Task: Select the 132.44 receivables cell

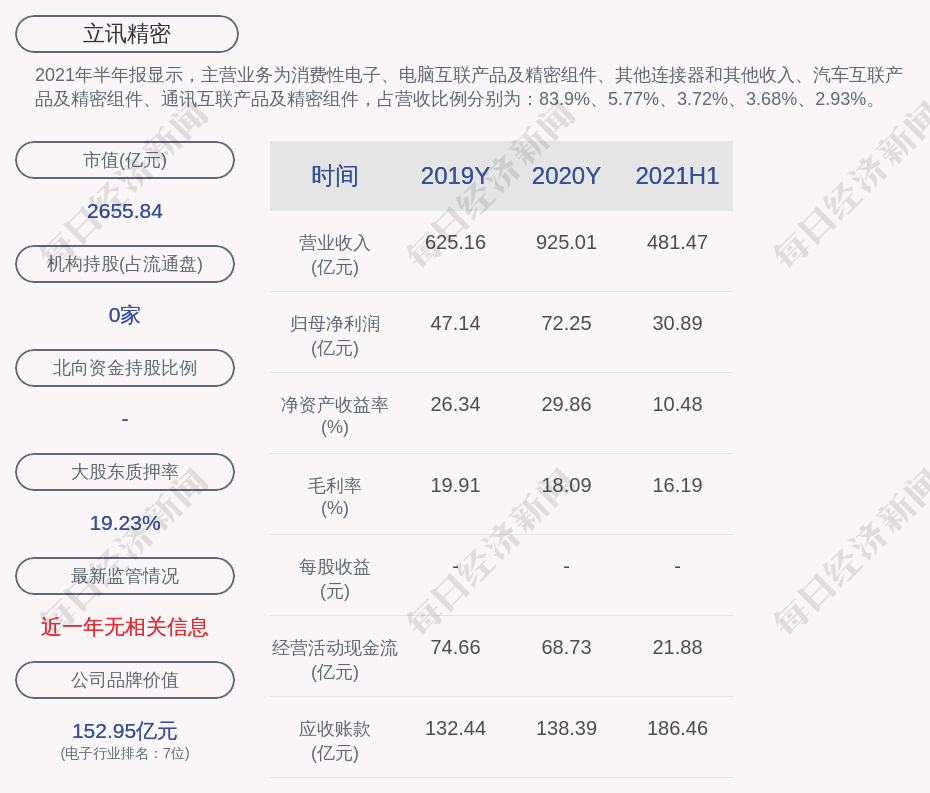Action: tap(455, 728)
